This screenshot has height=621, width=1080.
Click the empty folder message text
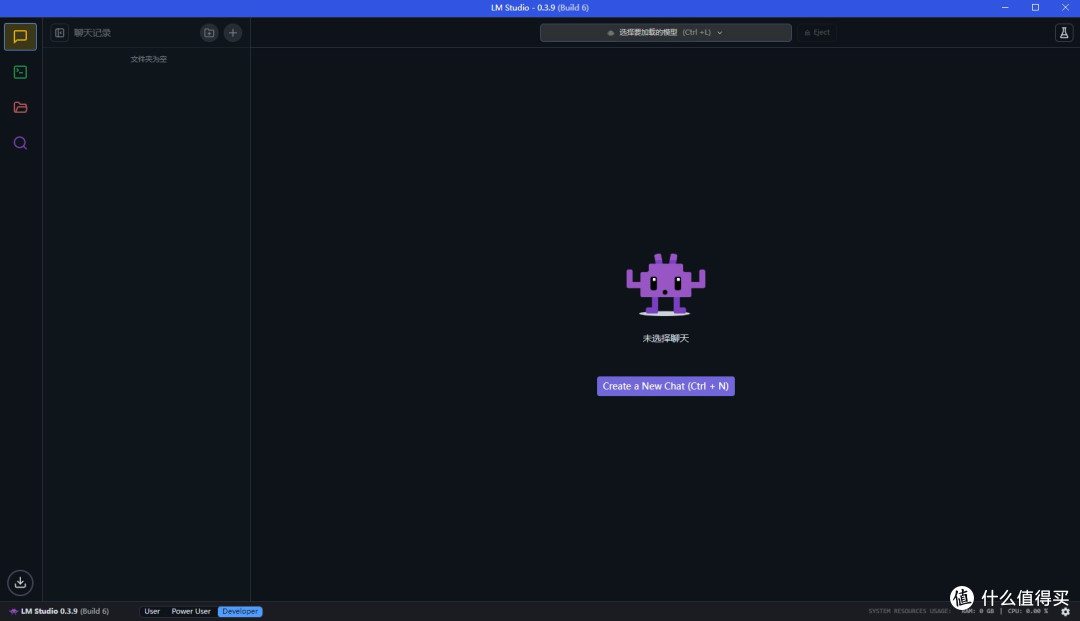(148, 59)
